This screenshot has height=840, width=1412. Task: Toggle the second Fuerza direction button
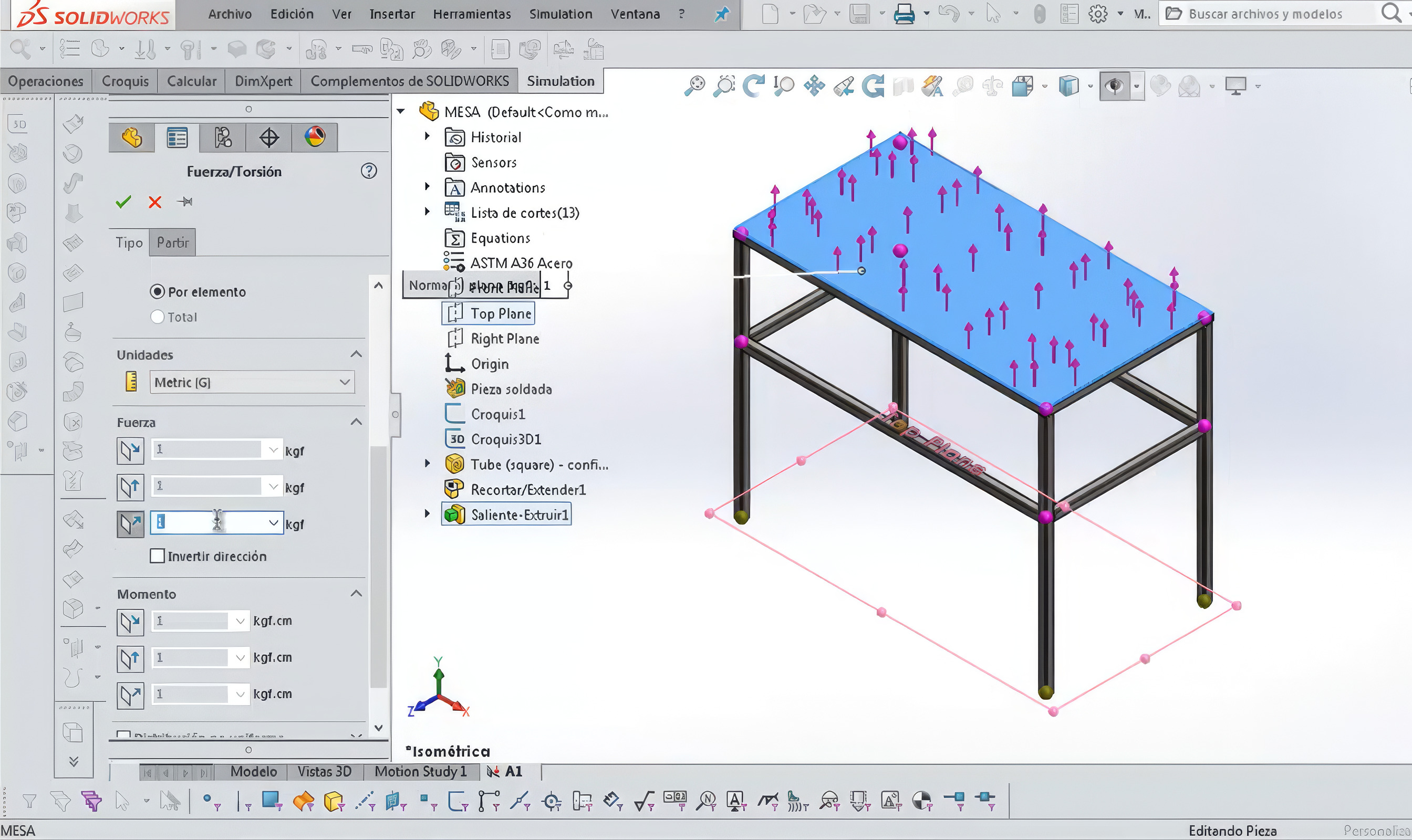(130, 487)
